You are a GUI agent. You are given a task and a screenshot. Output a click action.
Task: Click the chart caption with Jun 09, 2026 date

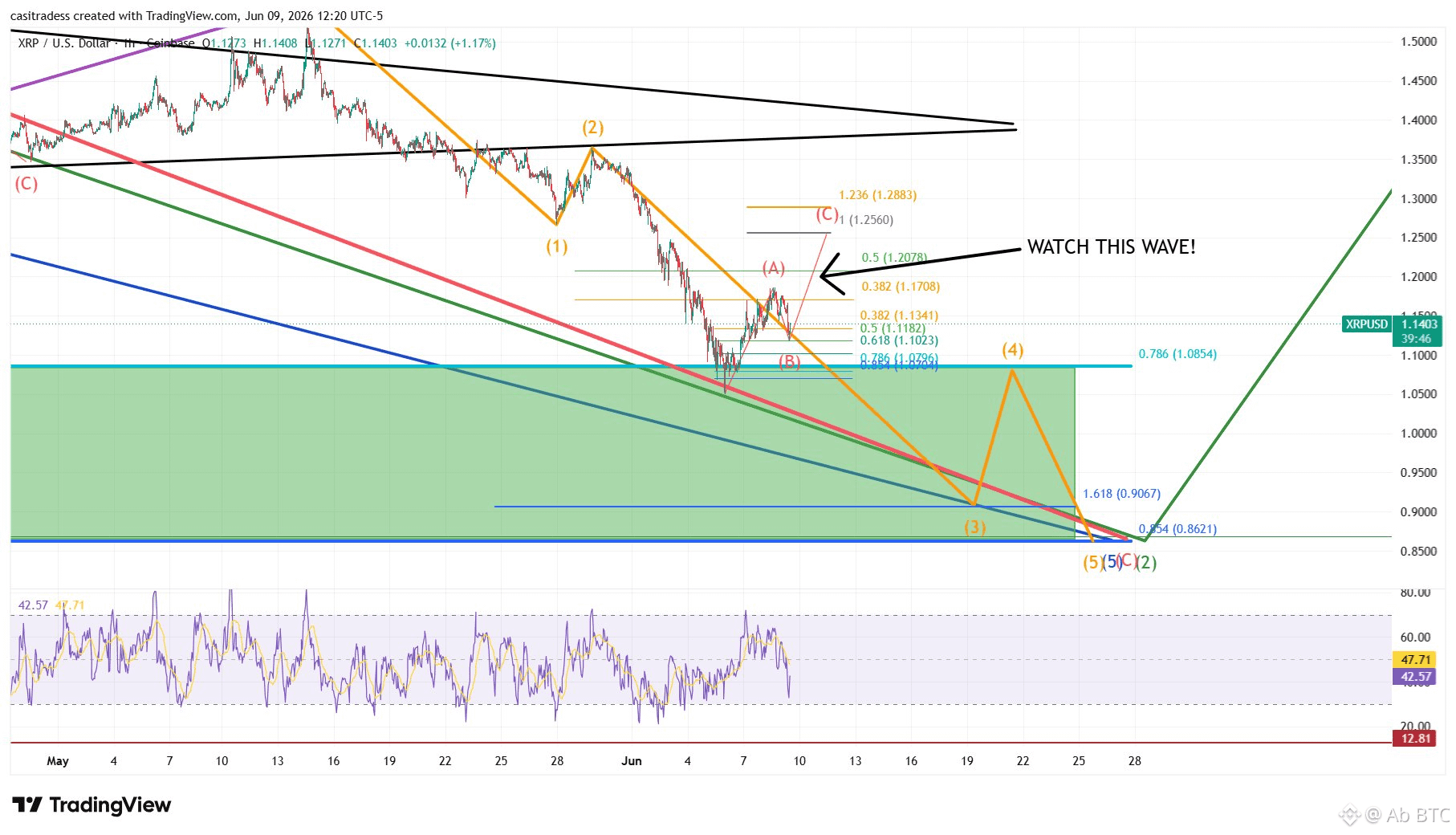pyautogui.click(x=197, y=16)
